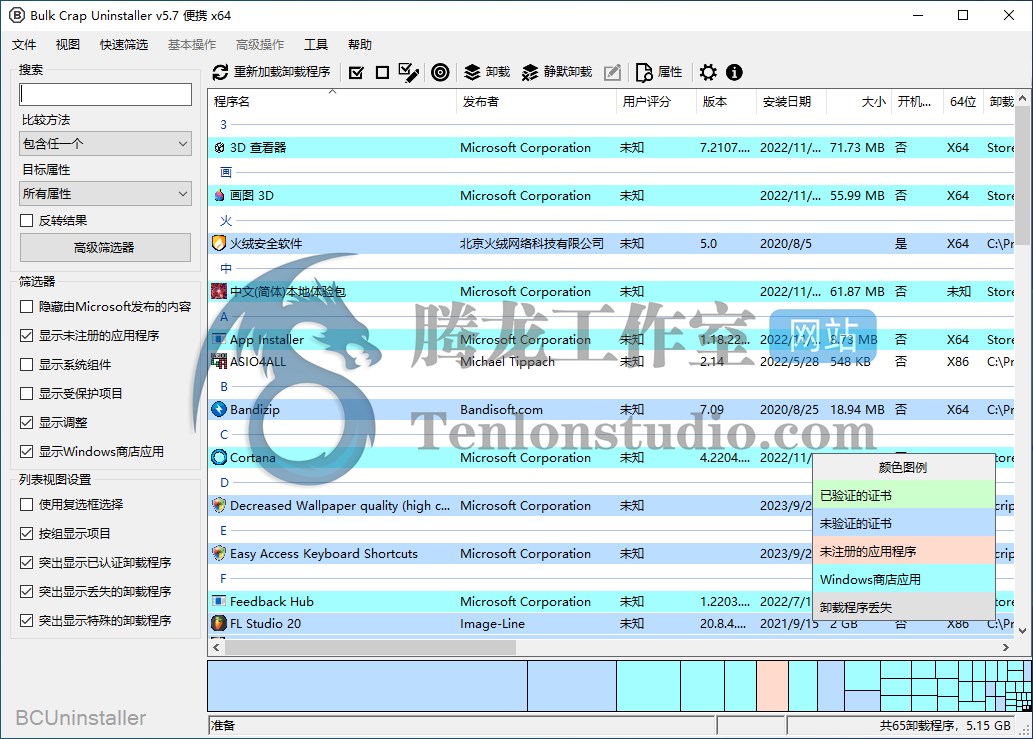Collapse the B group header
The height and width of the screenshot is (739, 1033).
(224, 387)
